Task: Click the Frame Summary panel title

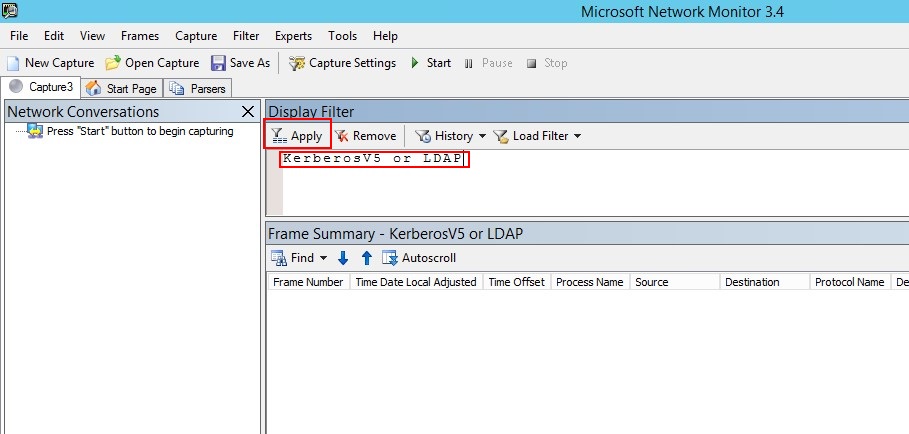Action: tap(395, 234)
